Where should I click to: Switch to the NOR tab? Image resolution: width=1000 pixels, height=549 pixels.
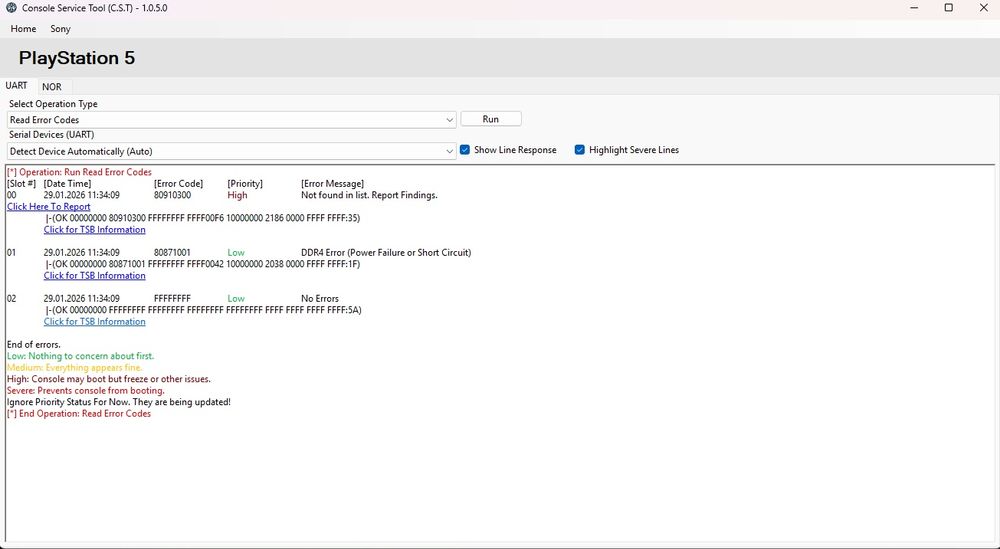click(x=52, y=87)
